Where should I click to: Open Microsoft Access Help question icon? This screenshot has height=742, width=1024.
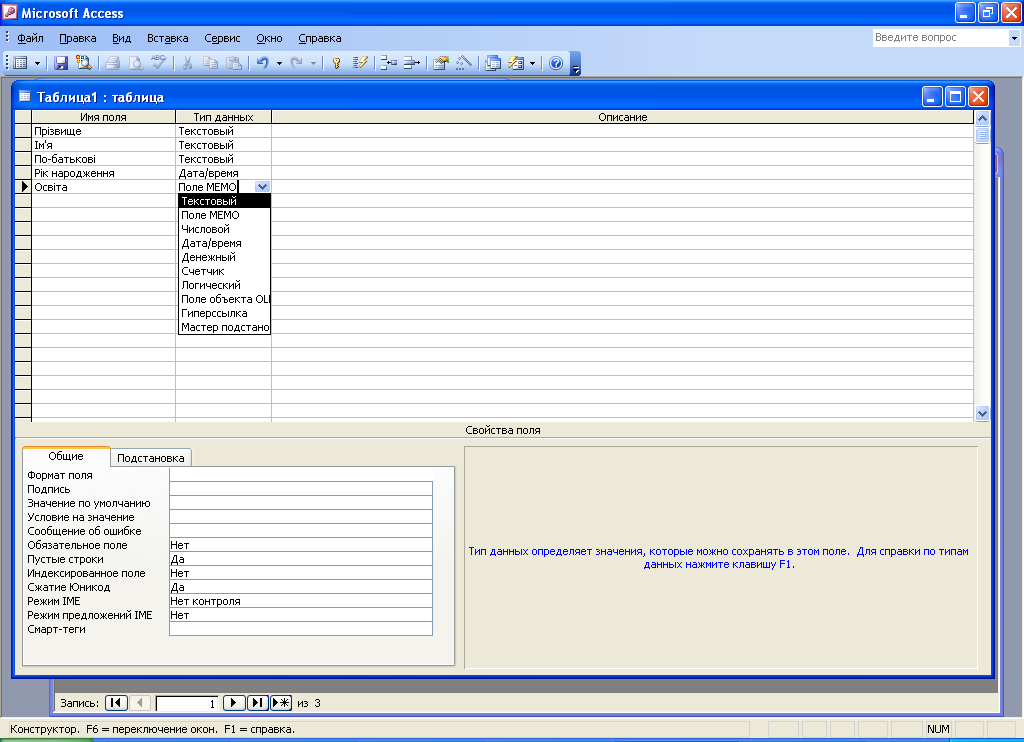click(x=556, y=63)
